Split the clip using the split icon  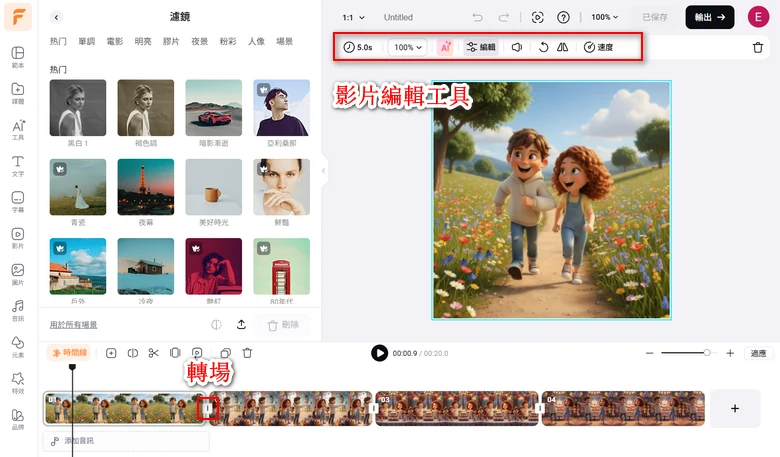(x=132, y=353)
